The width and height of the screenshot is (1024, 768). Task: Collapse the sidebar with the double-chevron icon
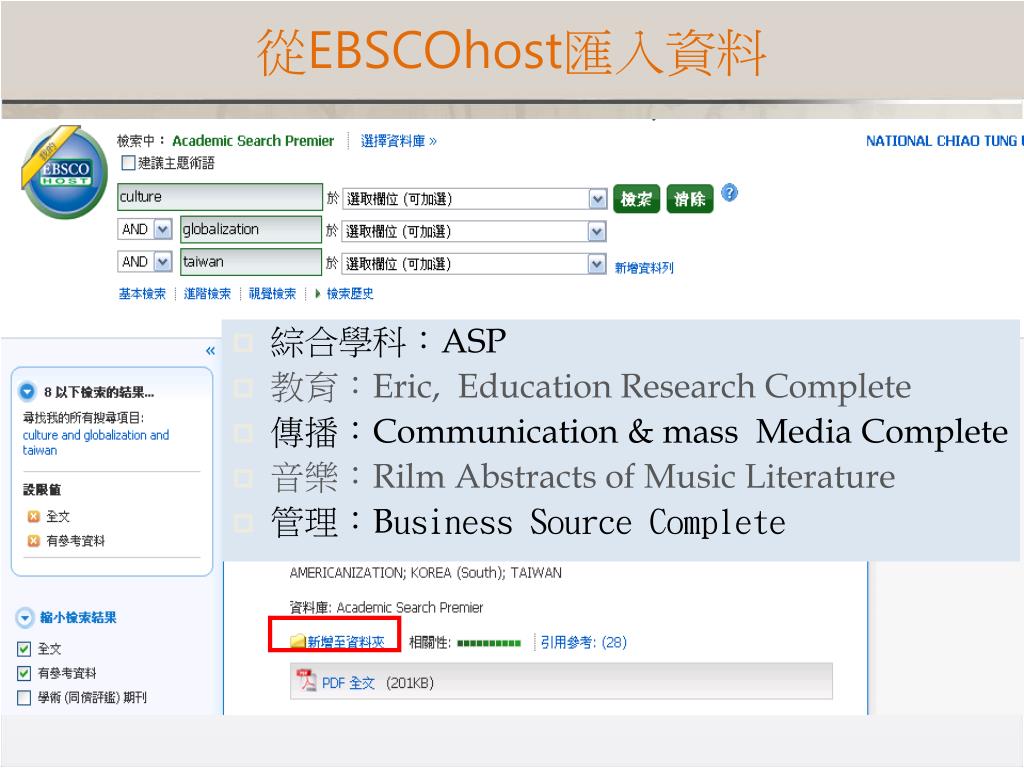[x=210, y=351]
